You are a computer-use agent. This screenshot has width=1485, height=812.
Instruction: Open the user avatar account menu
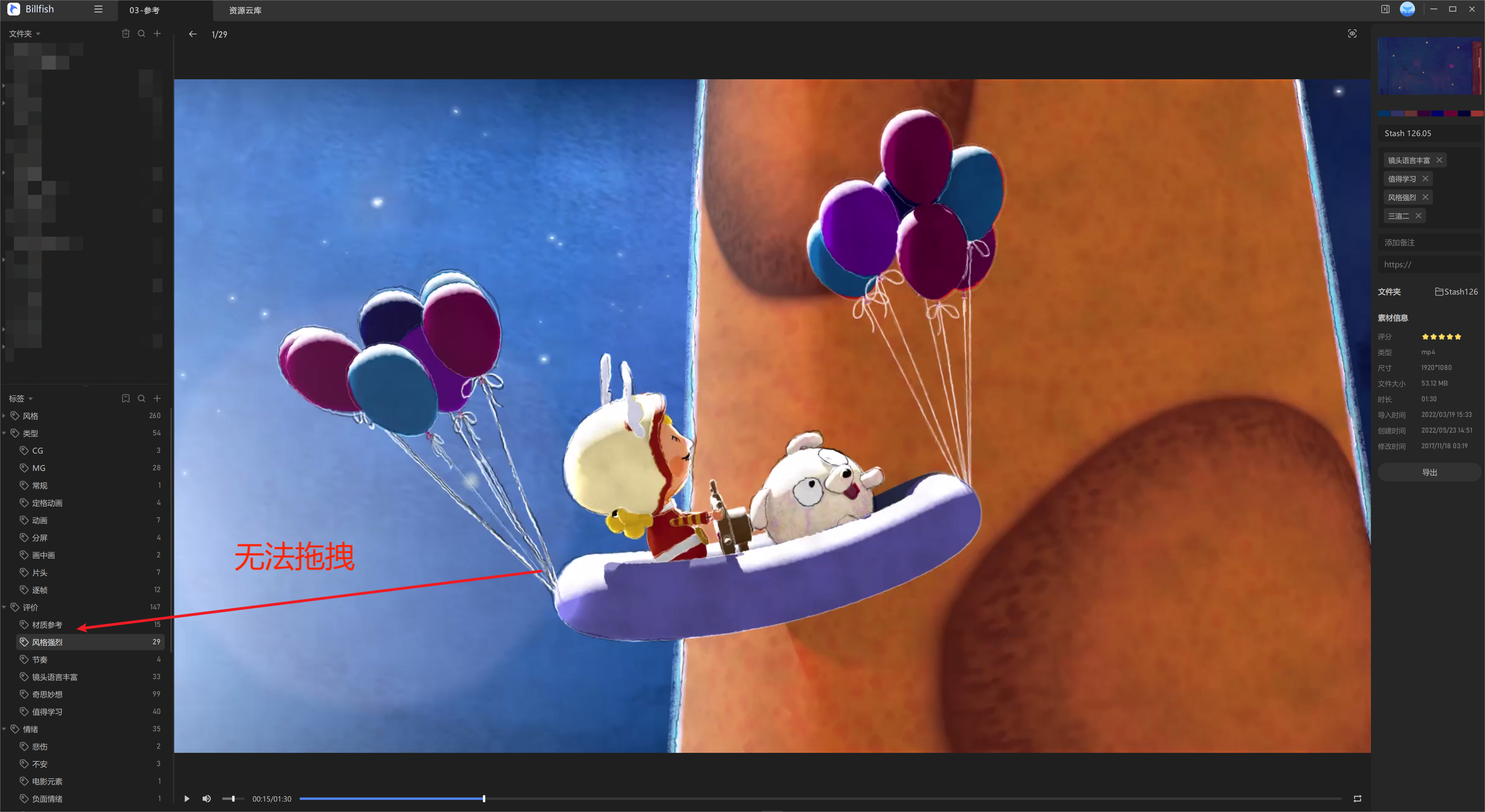pyautogui.click(x=1407, y=9)
